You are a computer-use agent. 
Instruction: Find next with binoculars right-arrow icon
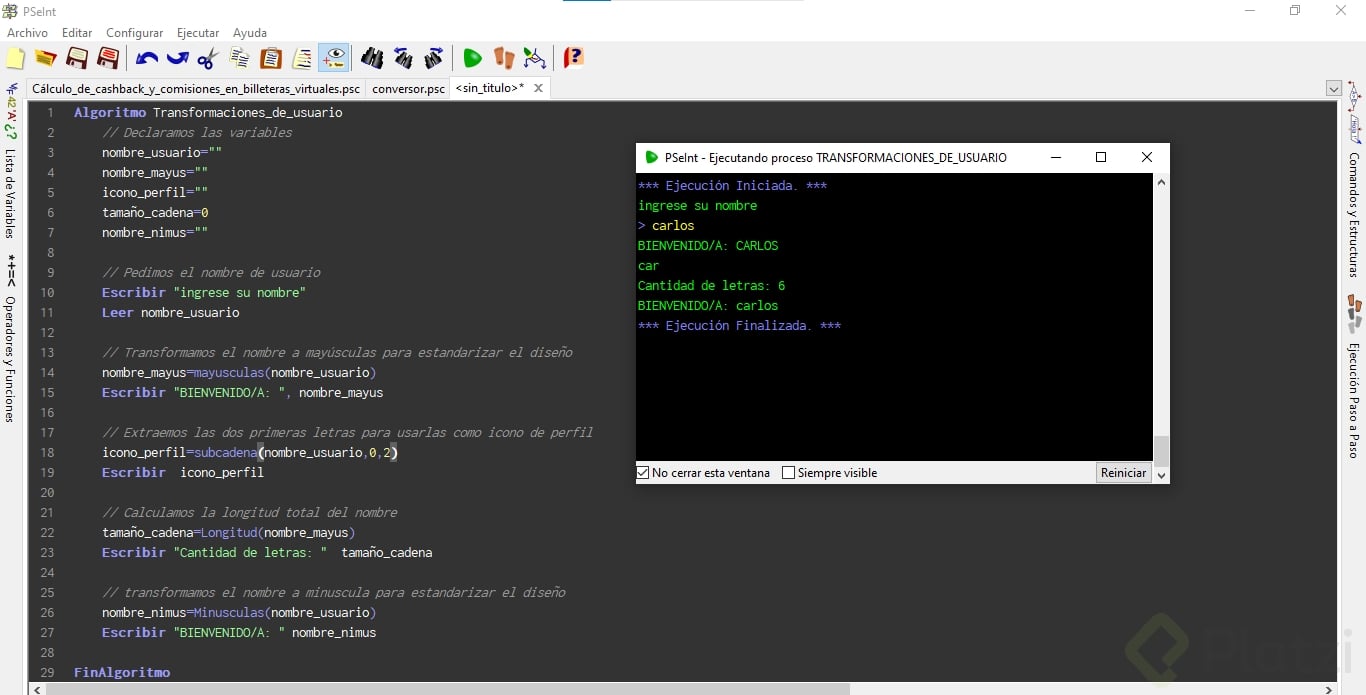[434, 58]
